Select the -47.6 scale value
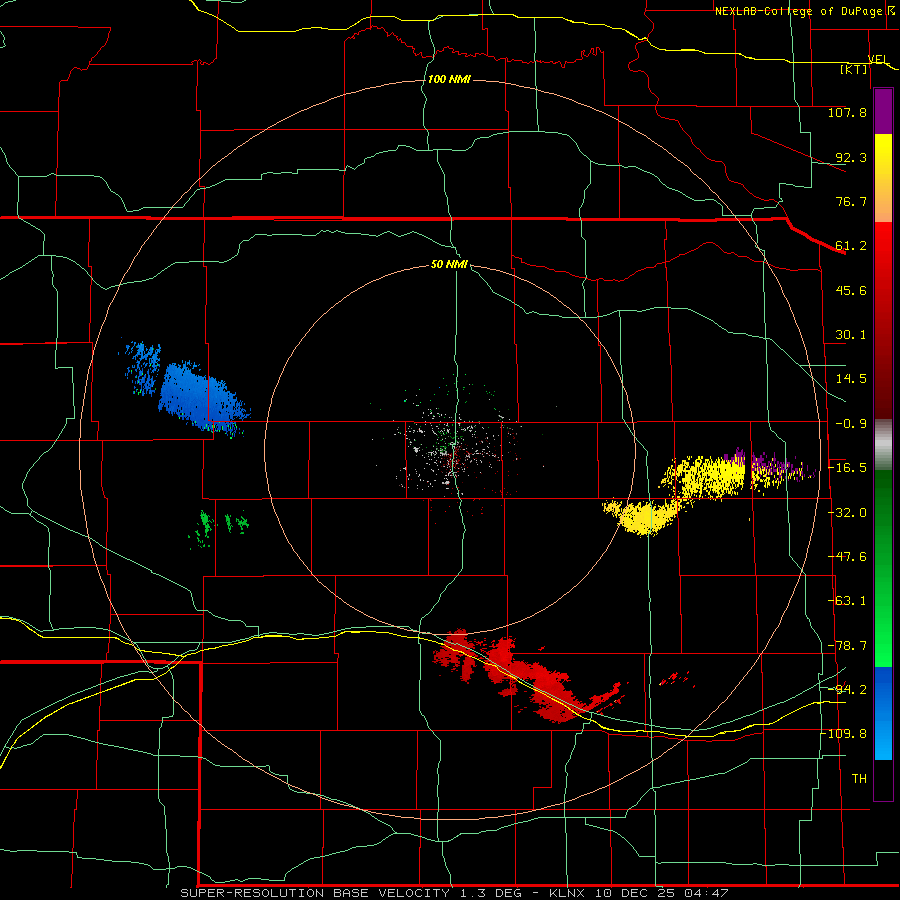Viewport: 900px width, 900px height. 847,557
